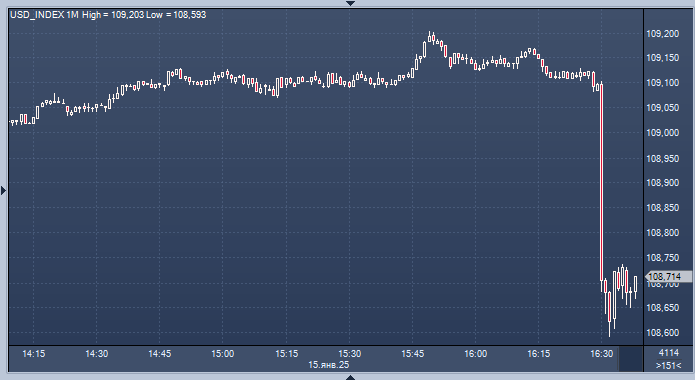Viewport: 695px width, 380px height.
Task: Click the >151< bars counter
Action: [x=669, y=365]
